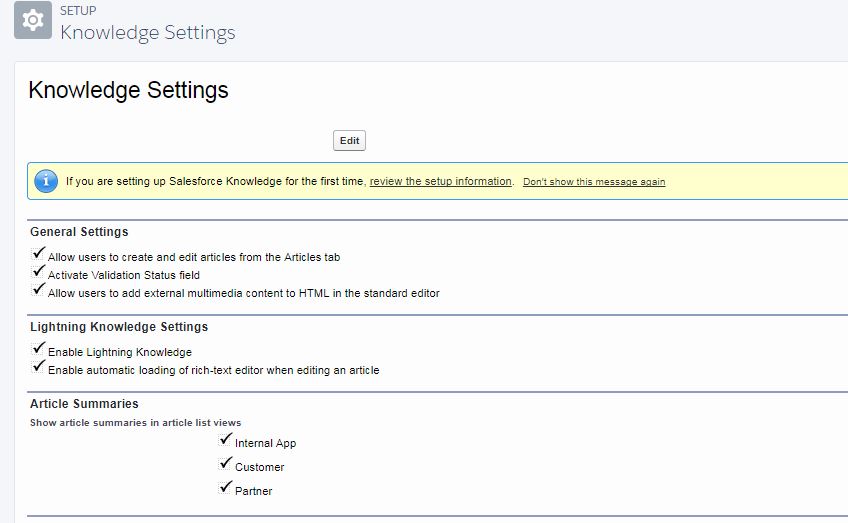This screenshot has width=848, height=523.
Task: Click the 'Article Summaries' section heading
Action: tap(84, 404)
